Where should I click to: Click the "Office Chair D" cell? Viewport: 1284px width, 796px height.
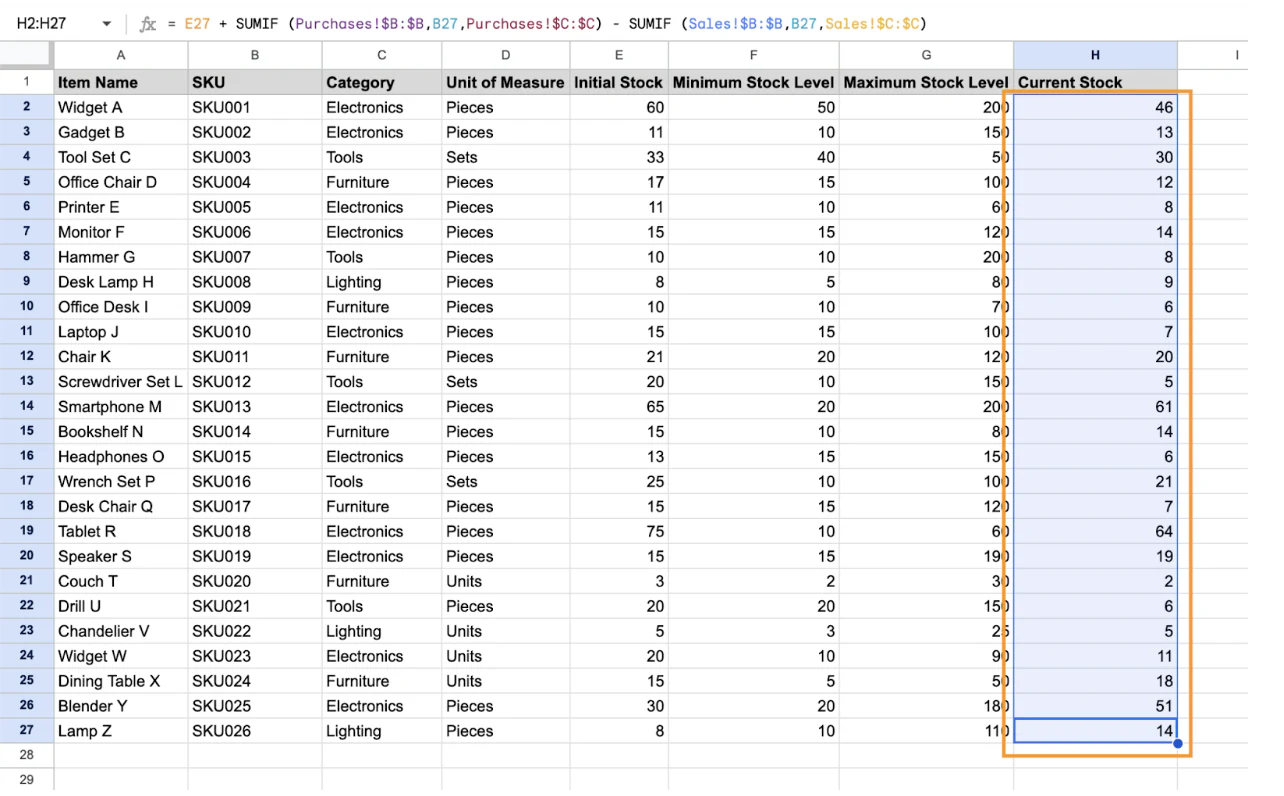121,182
